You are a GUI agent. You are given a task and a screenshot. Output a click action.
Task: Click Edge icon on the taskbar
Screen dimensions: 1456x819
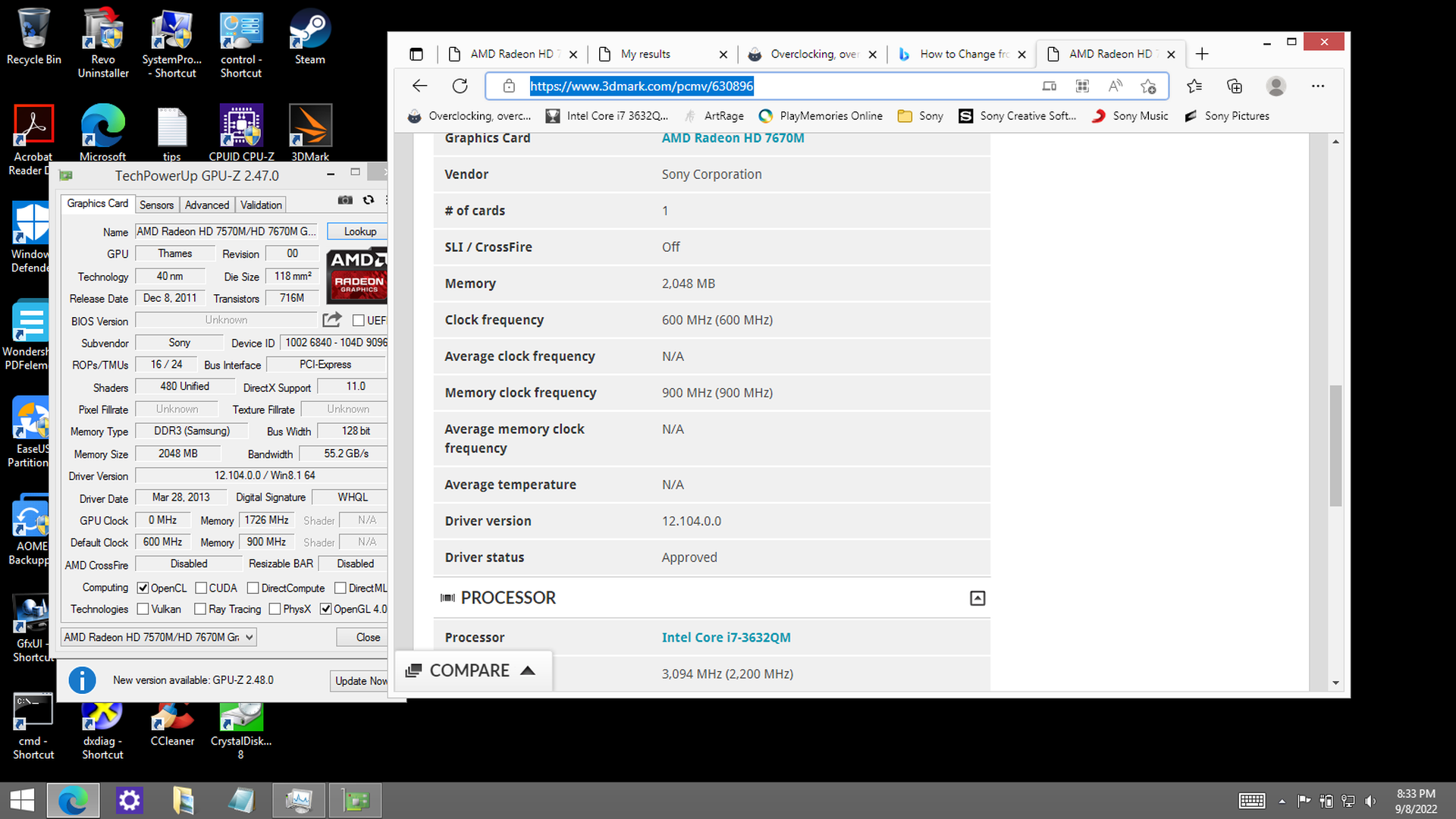point(73,800)
